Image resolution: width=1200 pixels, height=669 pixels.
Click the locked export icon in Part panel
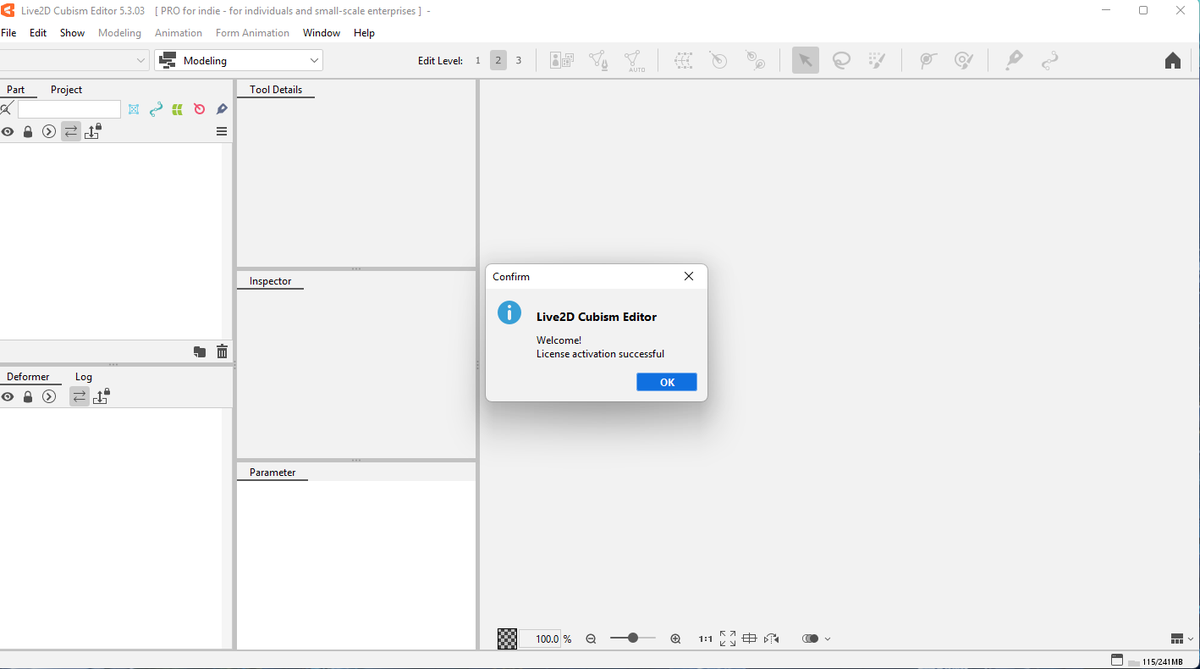(93, 131)
